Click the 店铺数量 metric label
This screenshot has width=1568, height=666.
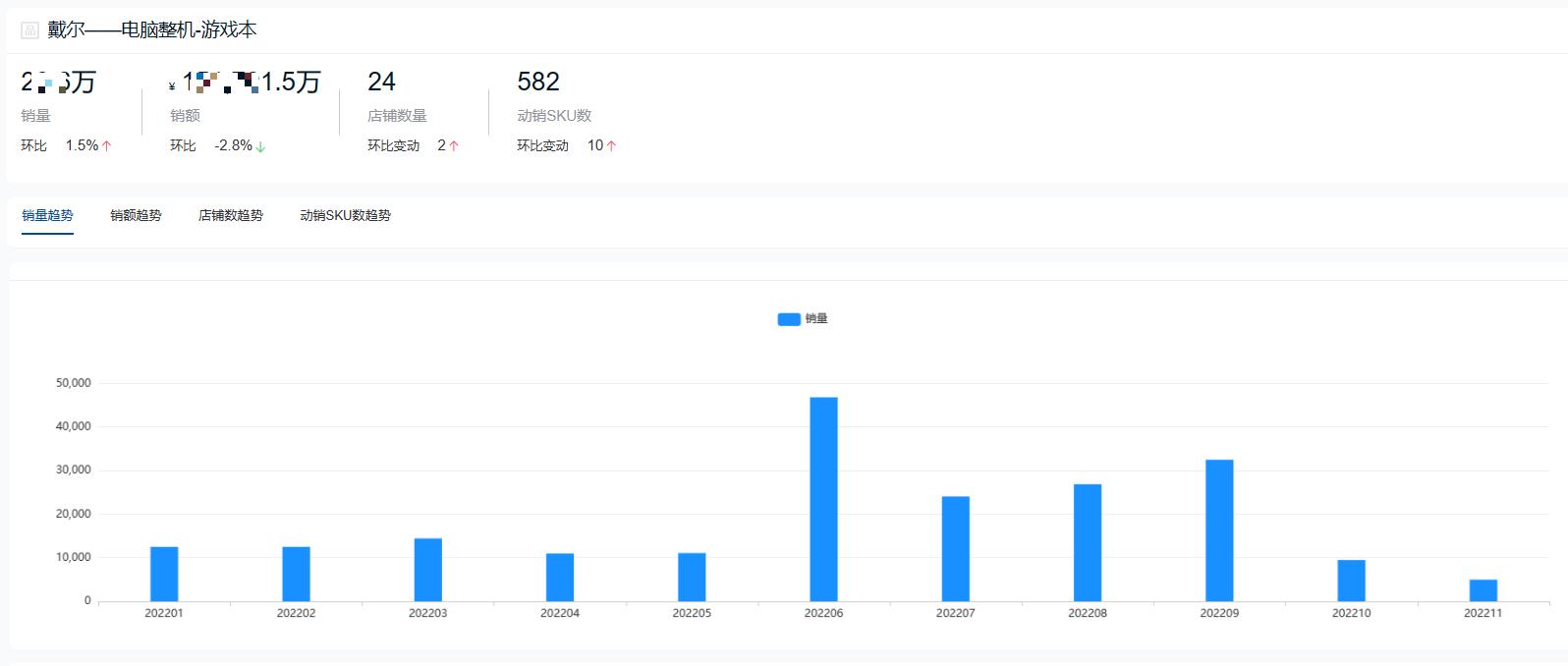point(397,116)
